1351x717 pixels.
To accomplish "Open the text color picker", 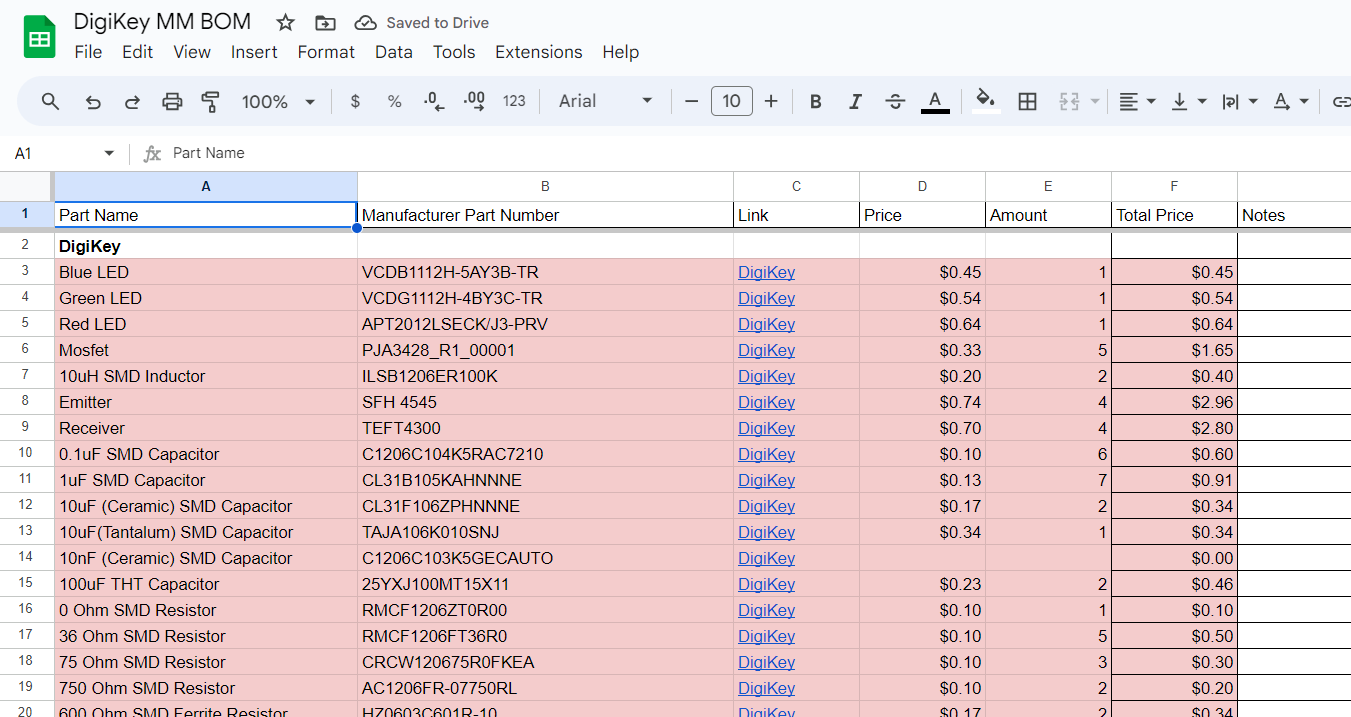I will tap(935, 101).
